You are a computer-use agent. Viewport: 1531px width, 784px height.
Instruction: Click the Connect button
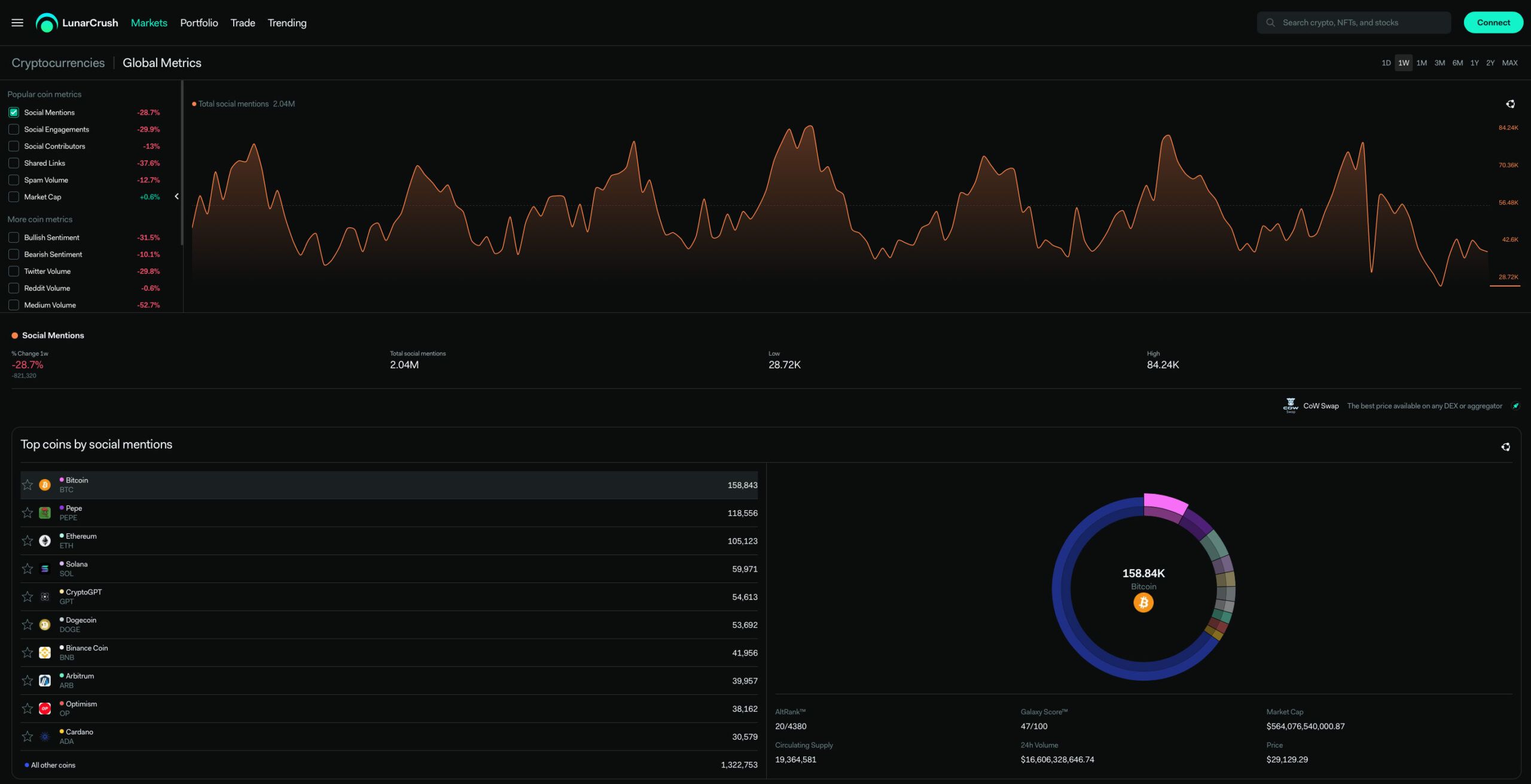pyautogui.click(x=1493, y=23)
